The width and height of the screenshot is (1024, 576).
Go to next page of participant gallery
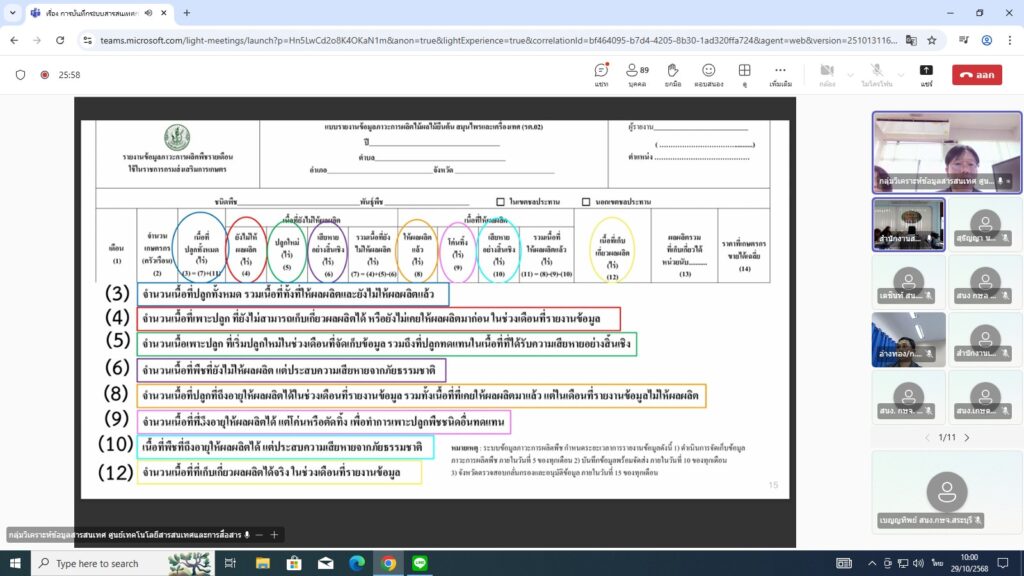tap(966, 438)
